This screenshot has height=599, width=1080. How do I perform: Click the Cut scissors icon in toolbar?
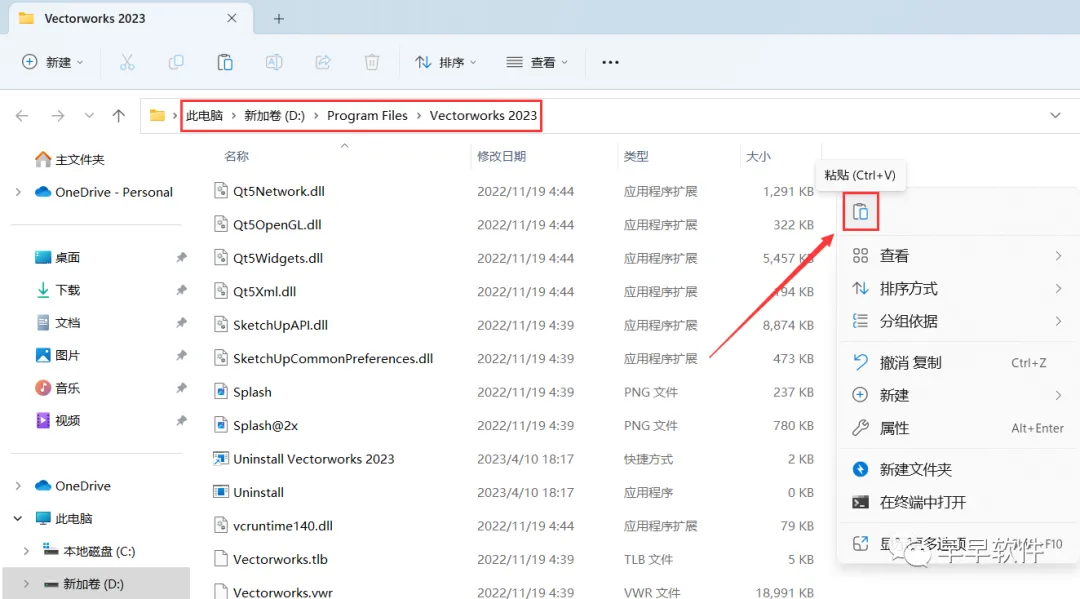pos(127,63)
